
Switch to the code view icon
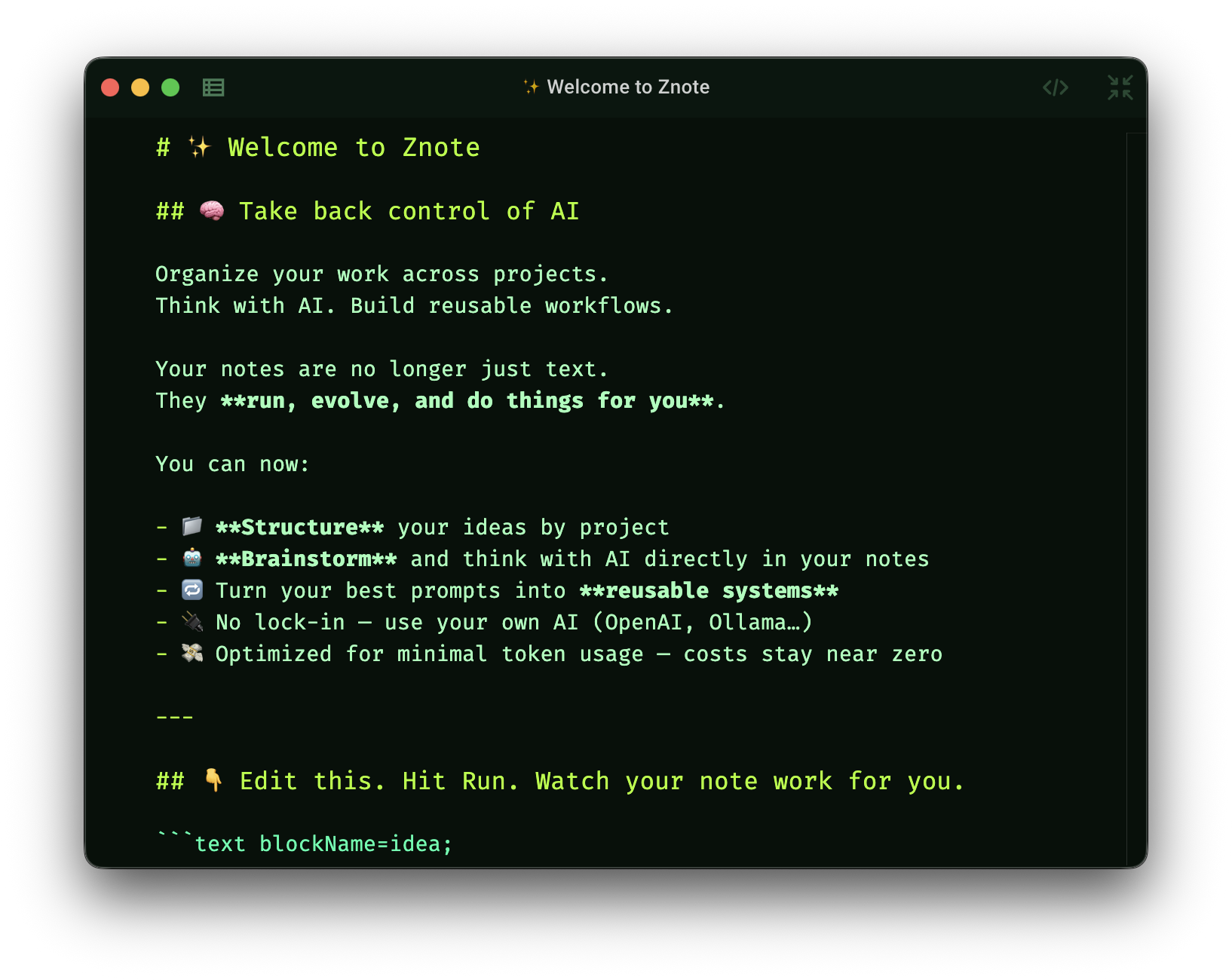[x=1056, y=87]
